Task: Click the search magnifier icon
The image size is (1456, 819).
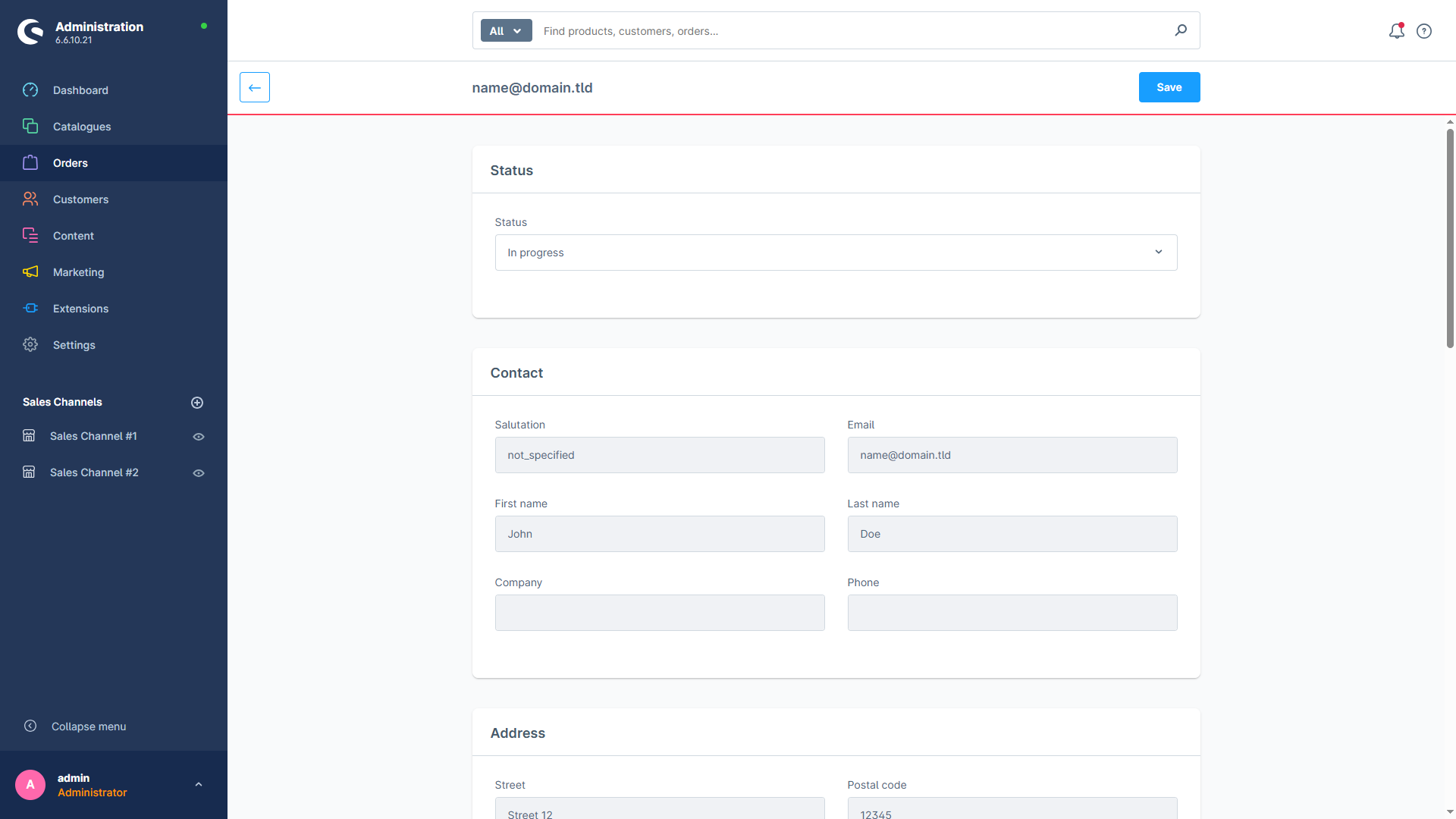Action: click(x=1181, y=30)
